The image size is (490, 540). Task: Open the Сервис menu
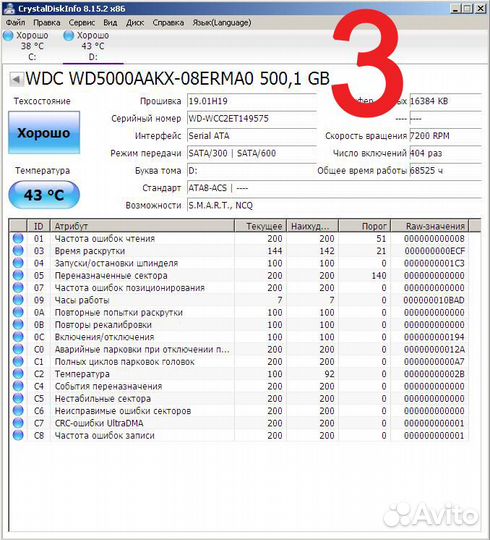(x=82, y=23)
